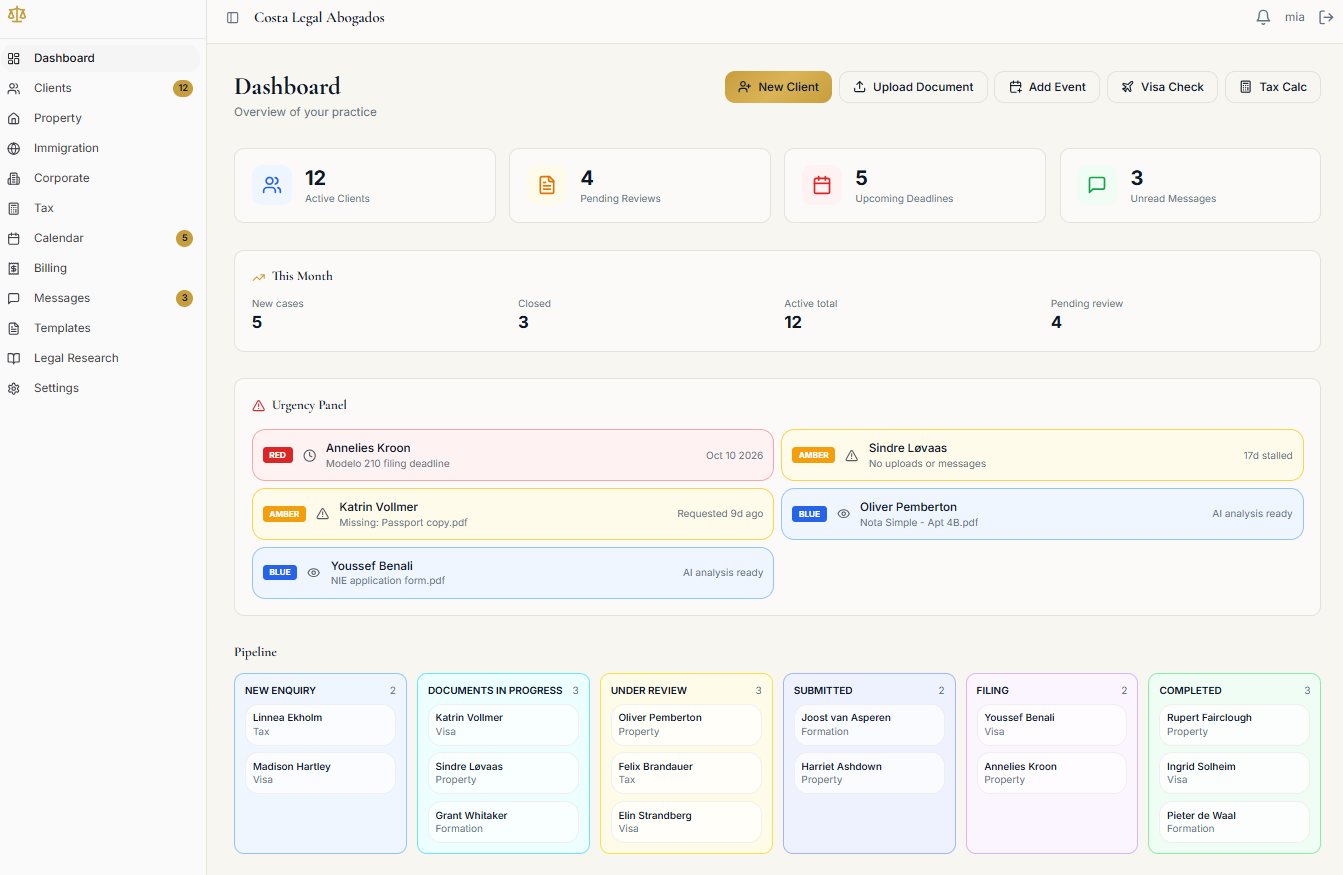Click the Messages badge showing 3
Screen dimensions: 1343x875
184,298
